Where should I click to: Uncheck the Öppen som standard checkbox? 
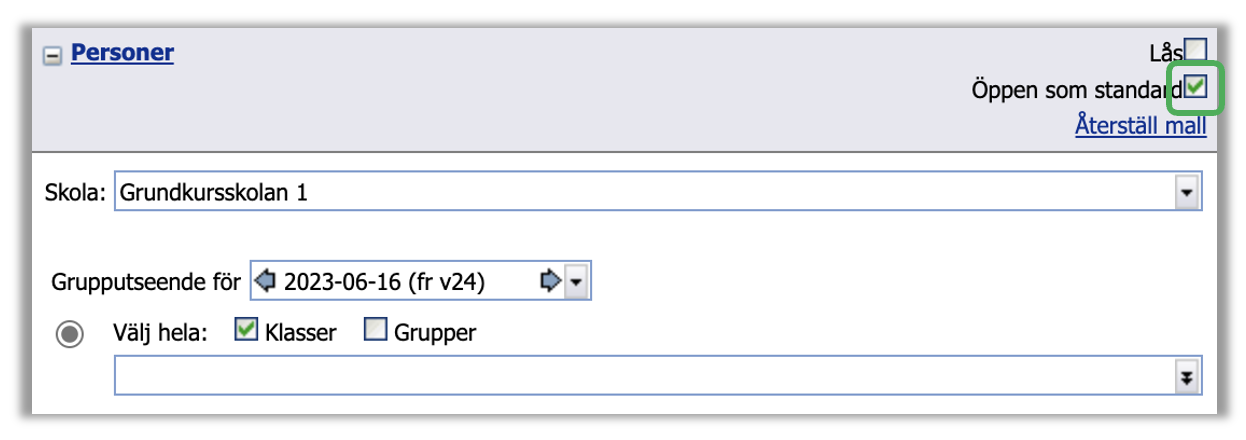(x=1196, y=88)
